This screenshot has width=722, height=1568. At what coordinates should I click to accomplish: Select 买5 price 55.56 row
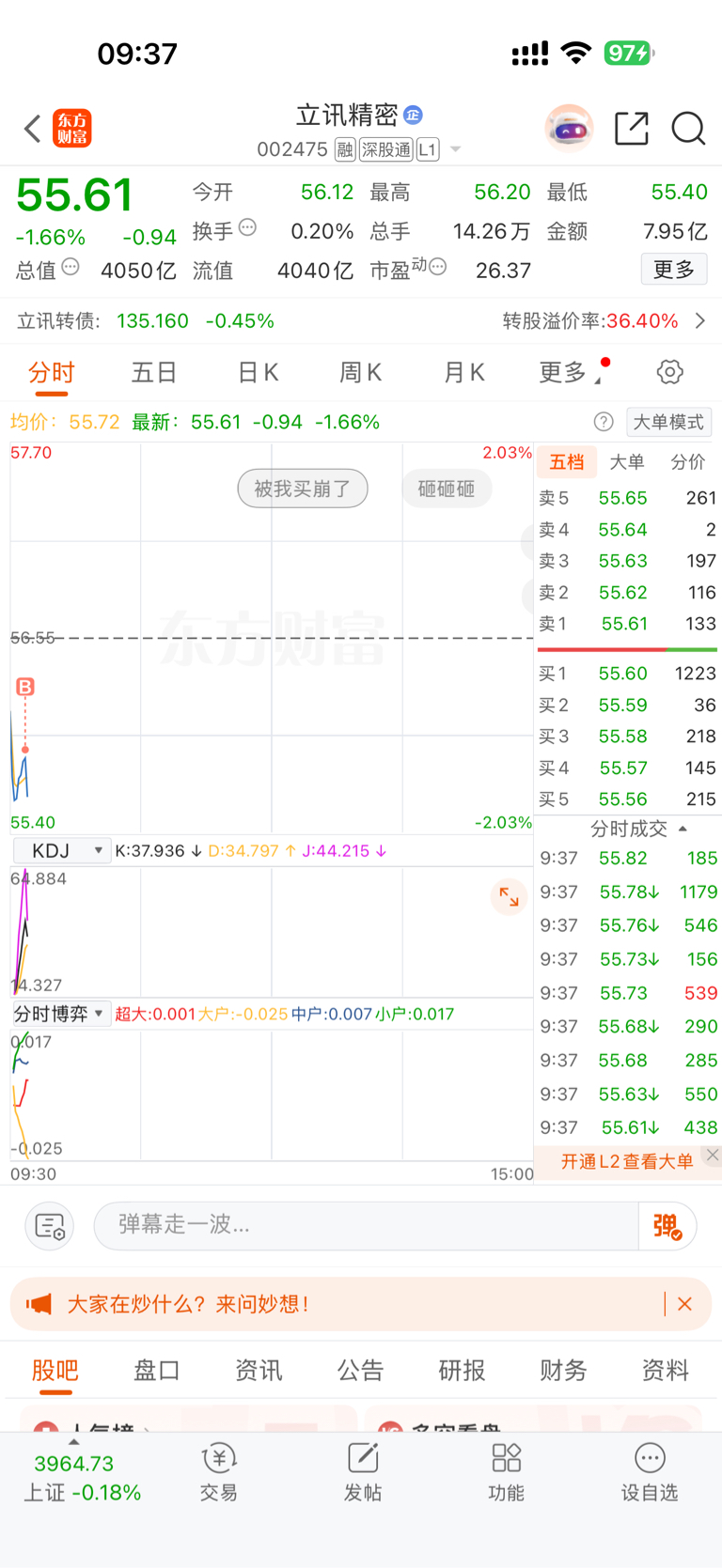pyautogui.click(x=627, y=800)
